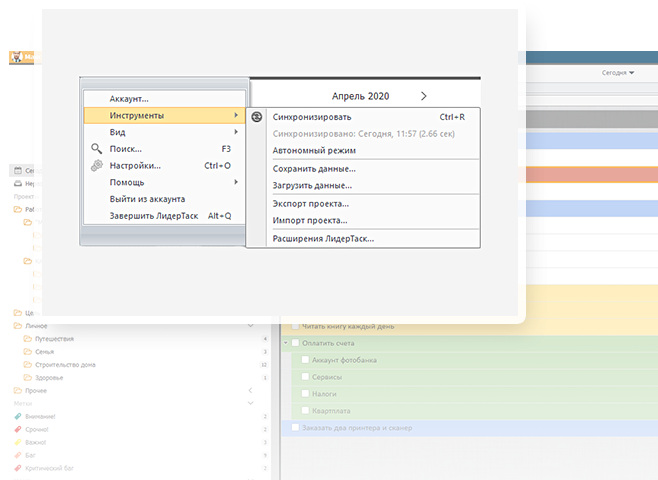Click the Семья folder icon
This screenshot has width=658, height=480.
(28, 352)
